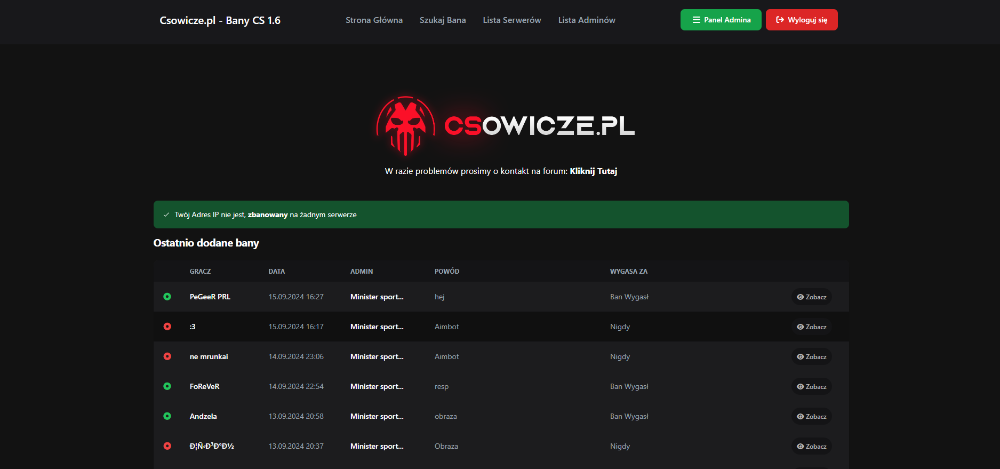Click admin Minister sport... in Andzela row
The image size is (1000, 469).
tap(377, 417)
